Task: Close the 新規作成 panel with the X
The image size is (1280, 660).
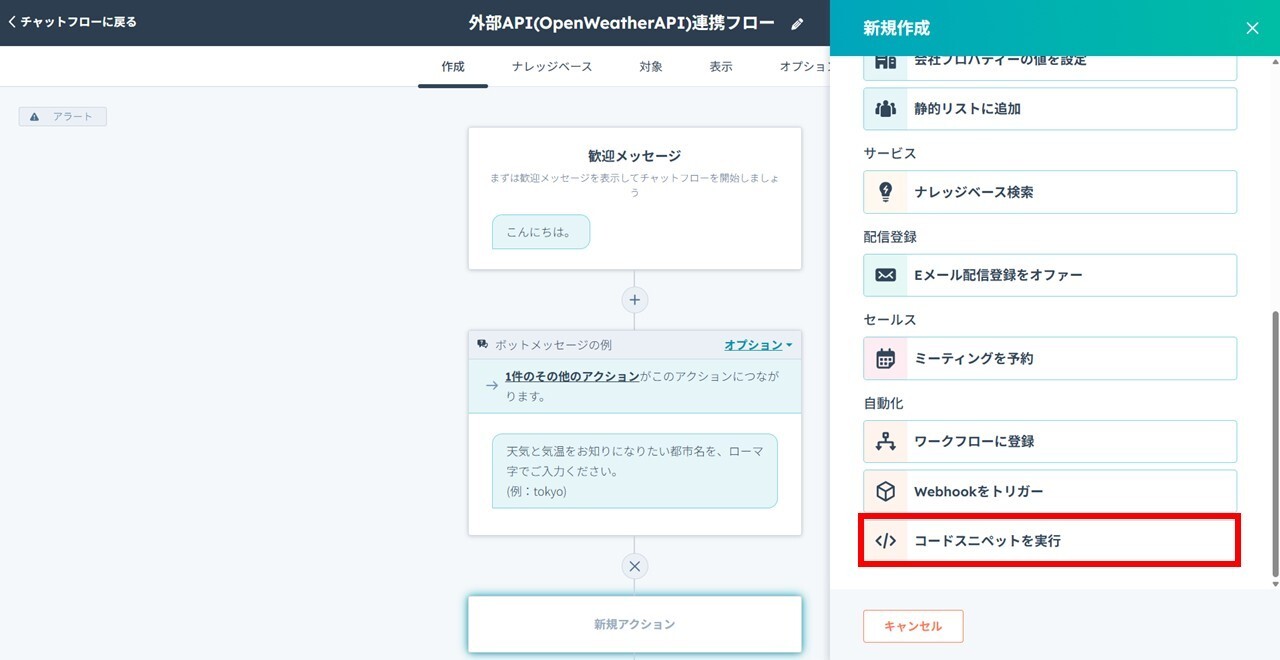Action: (x=1252, y=28)
